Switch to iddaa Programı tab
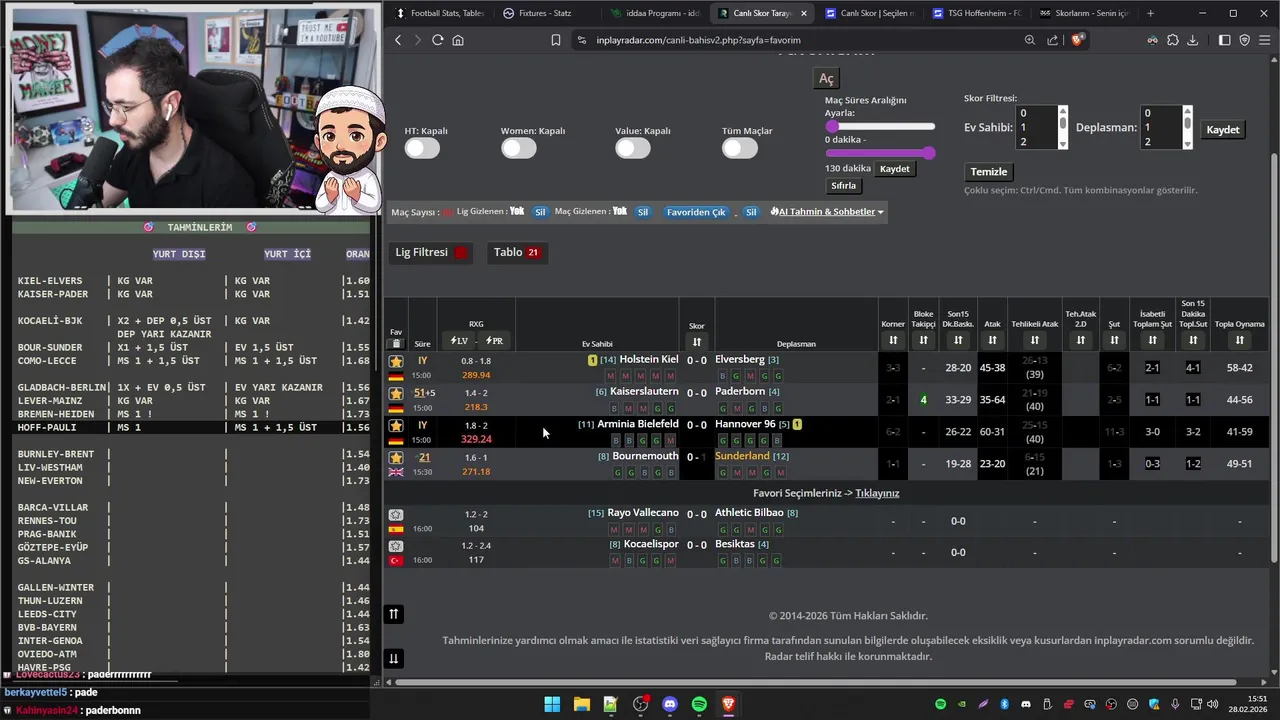This screenshot has width=1280, height=720. [654, 13]
